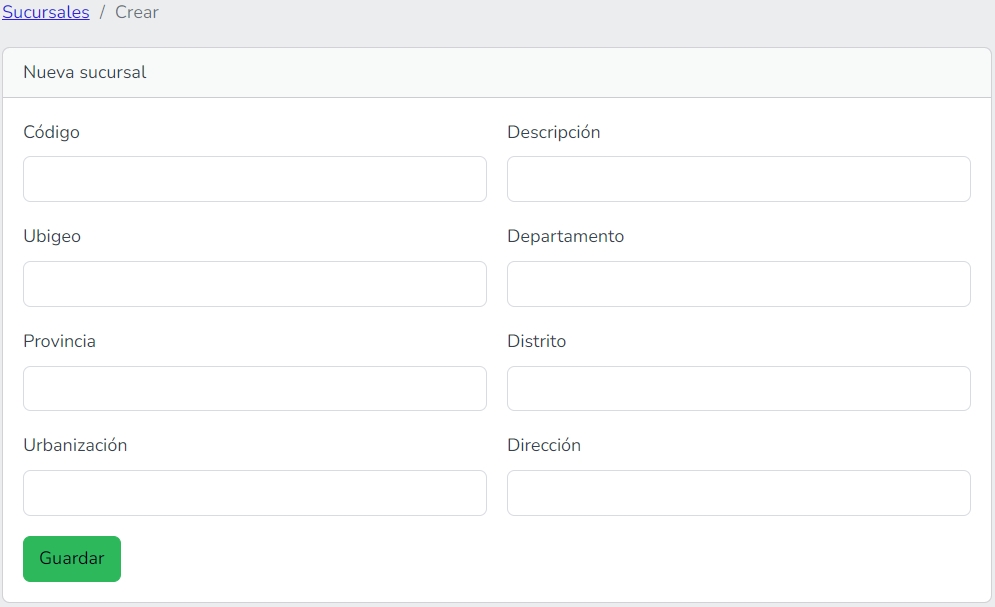Click the Código field label
The height and width of the screenshot is (607, 995).
coord(51,132)
